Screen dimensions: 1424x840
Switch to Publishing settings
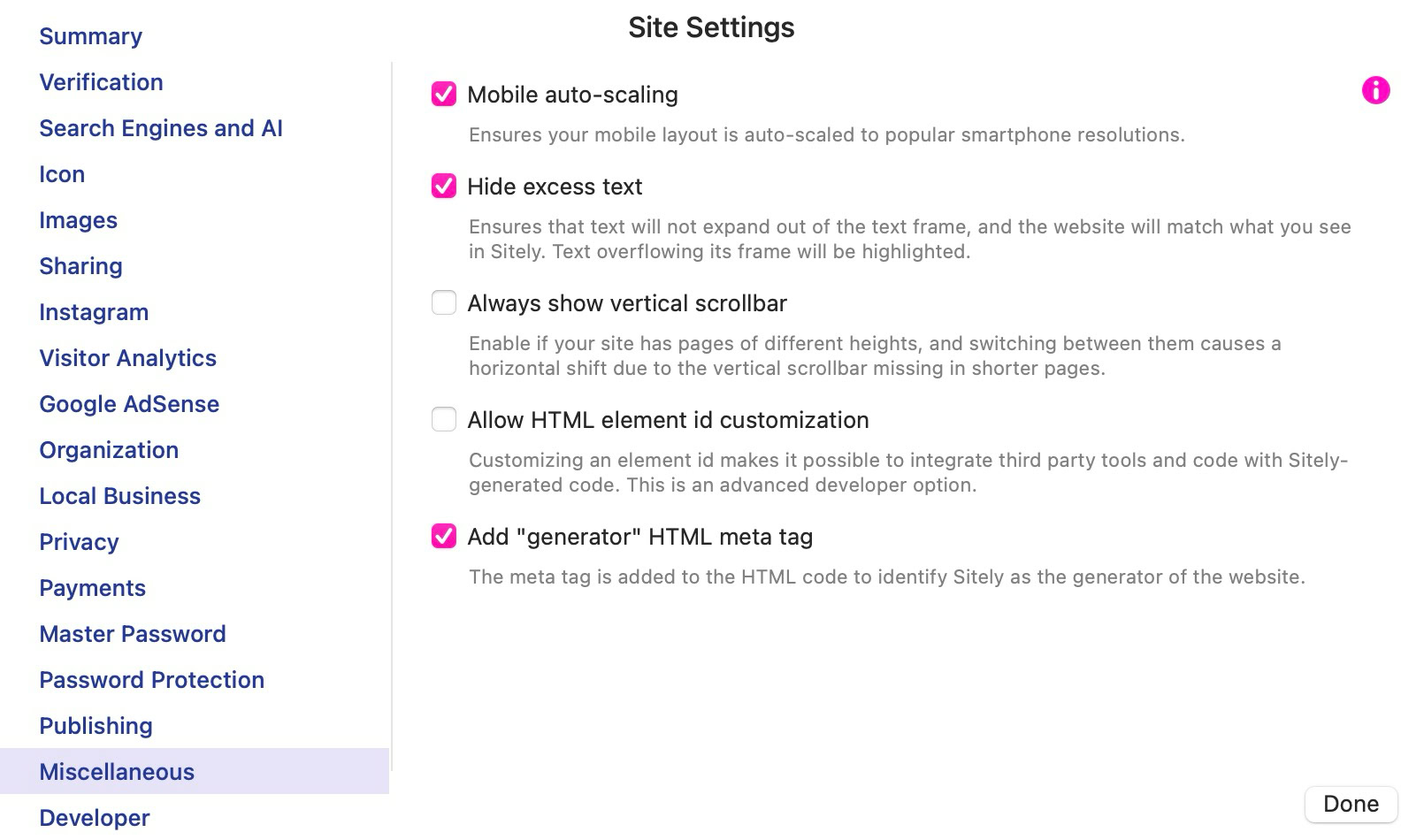[96, 726]
